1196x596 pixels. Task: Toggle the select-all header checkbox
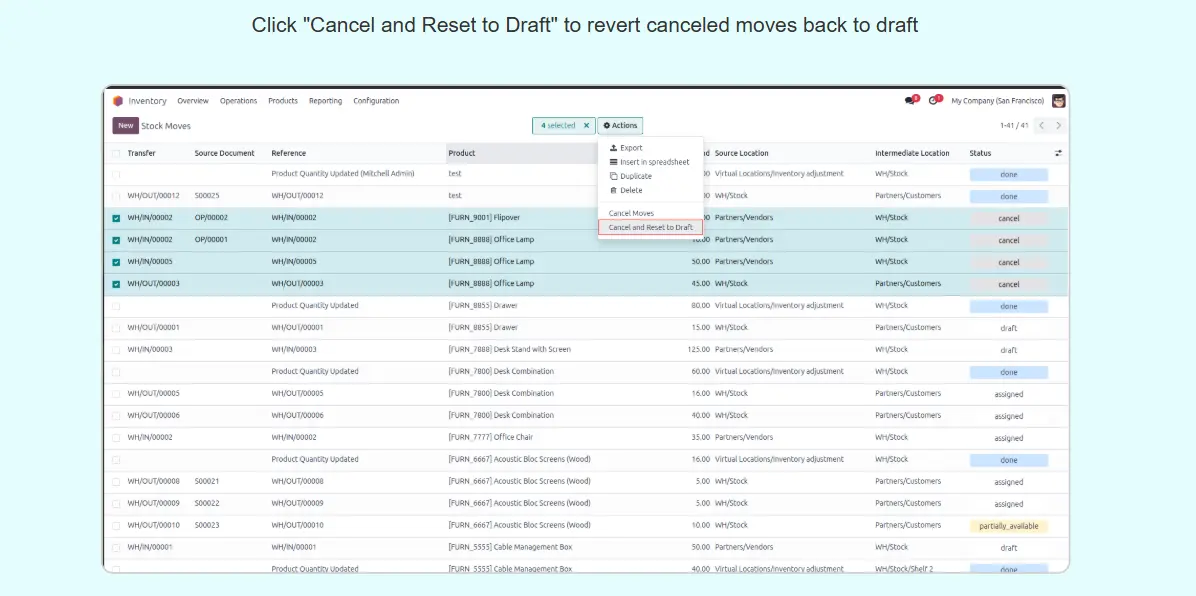click(x=116, y=154)
